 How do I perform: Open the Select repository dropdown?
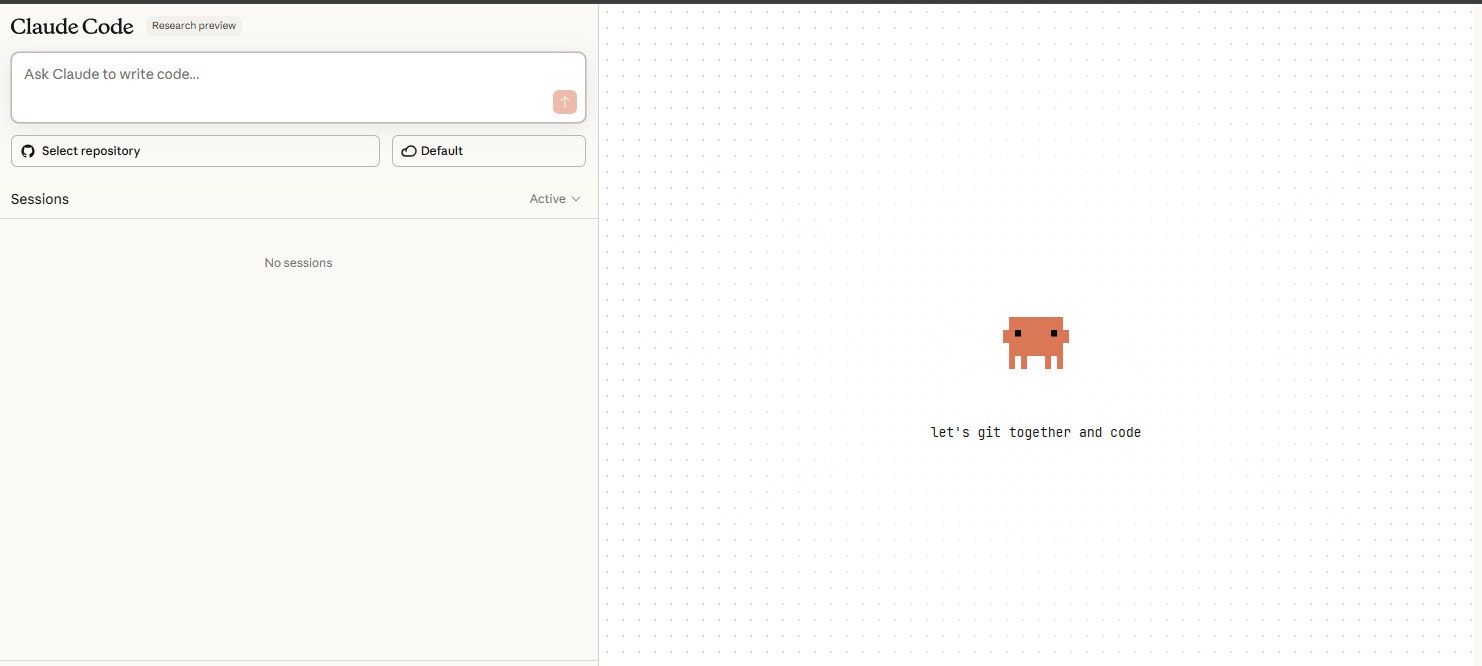coord(195,151)
